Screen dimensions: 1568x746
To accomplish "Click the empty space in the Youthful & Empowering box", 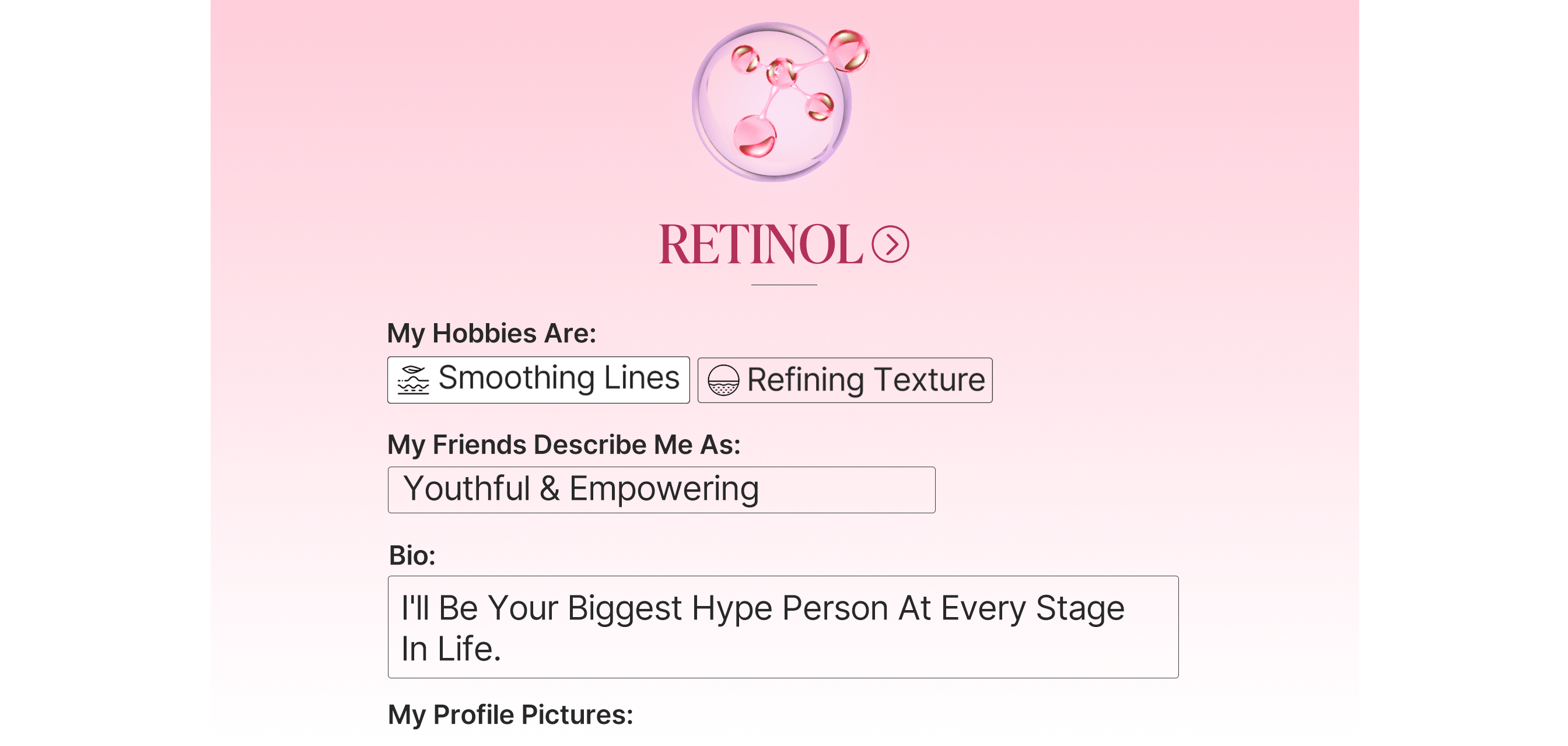I will (852, 490).
